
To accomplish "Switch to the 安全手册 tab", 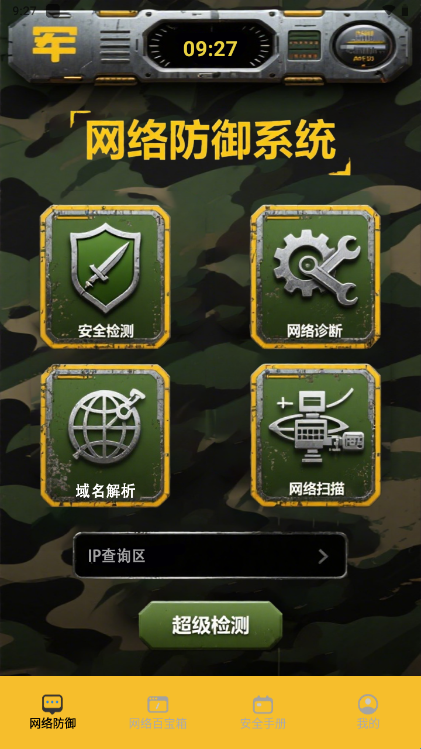I will (263, 712).
